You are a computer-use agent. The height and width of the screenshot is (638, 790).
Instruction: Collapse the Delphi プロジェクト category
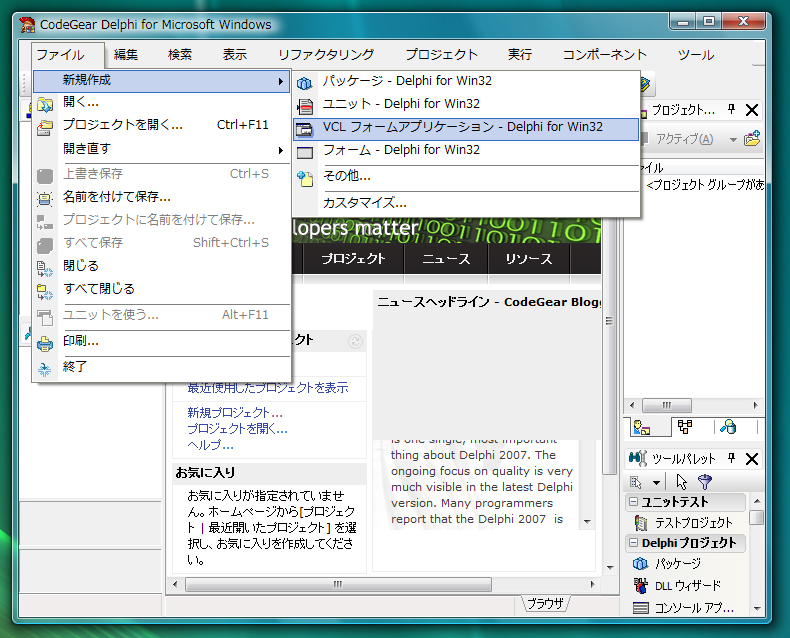pyautogui.click(x=633, y=543)
